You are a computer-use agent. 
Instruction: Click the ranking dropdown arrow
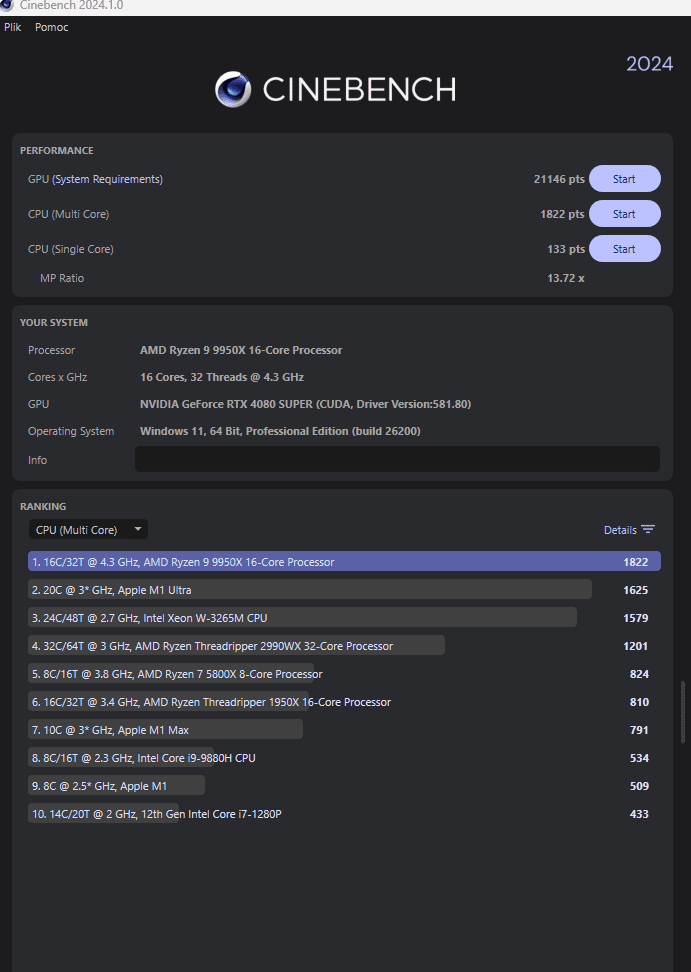click(138, 529)
